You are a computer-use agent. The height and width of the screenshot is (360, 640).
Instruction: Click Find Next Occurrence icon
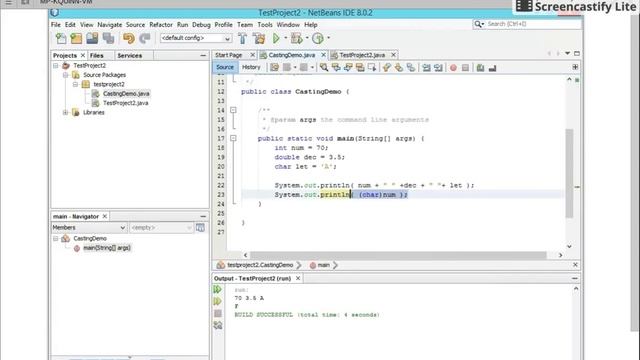[x=348, y=67]
